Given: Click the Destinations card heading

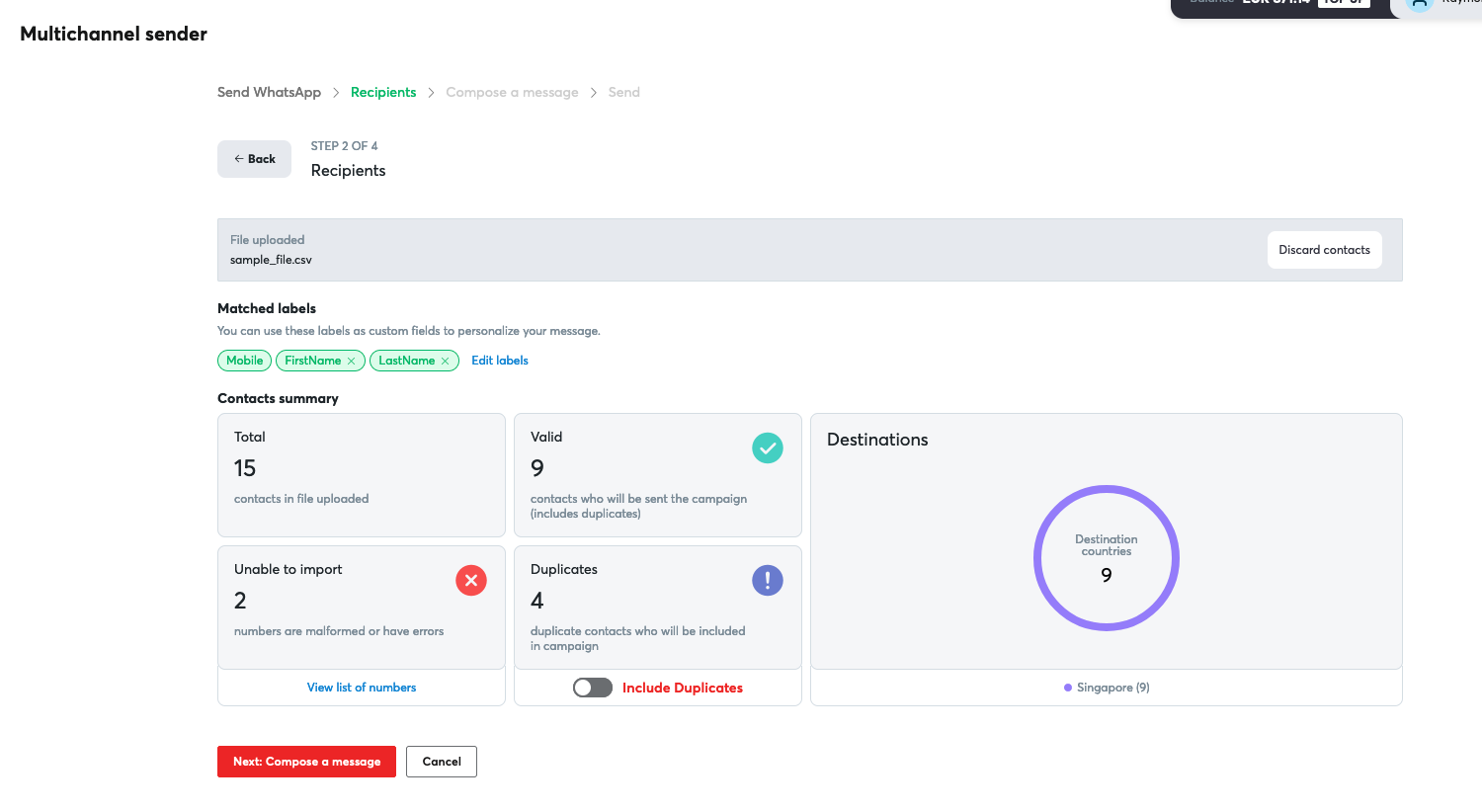Looking at the screenshot, I should pyautogui.click(x=877, y=440).
